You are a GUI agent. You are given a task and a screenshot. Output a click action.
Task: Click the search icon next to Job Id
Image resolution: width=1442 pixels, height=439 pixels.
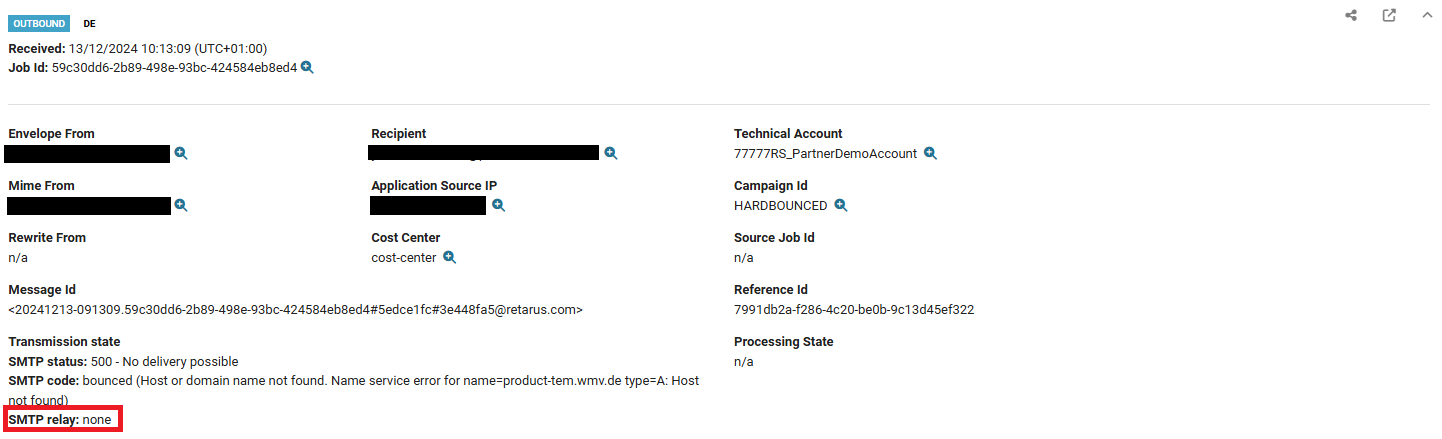point(308,68)
